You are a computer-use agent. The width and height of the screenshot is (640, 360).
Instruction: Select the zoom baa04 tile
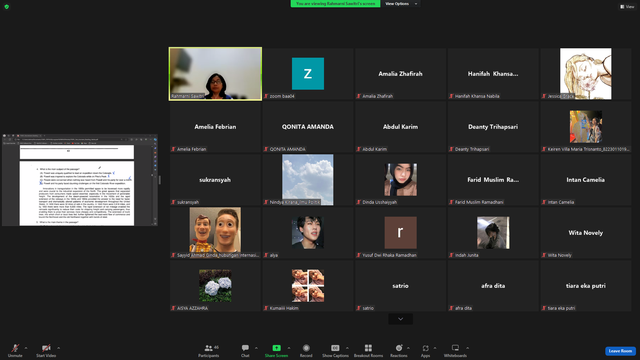(x=308, y=74)
